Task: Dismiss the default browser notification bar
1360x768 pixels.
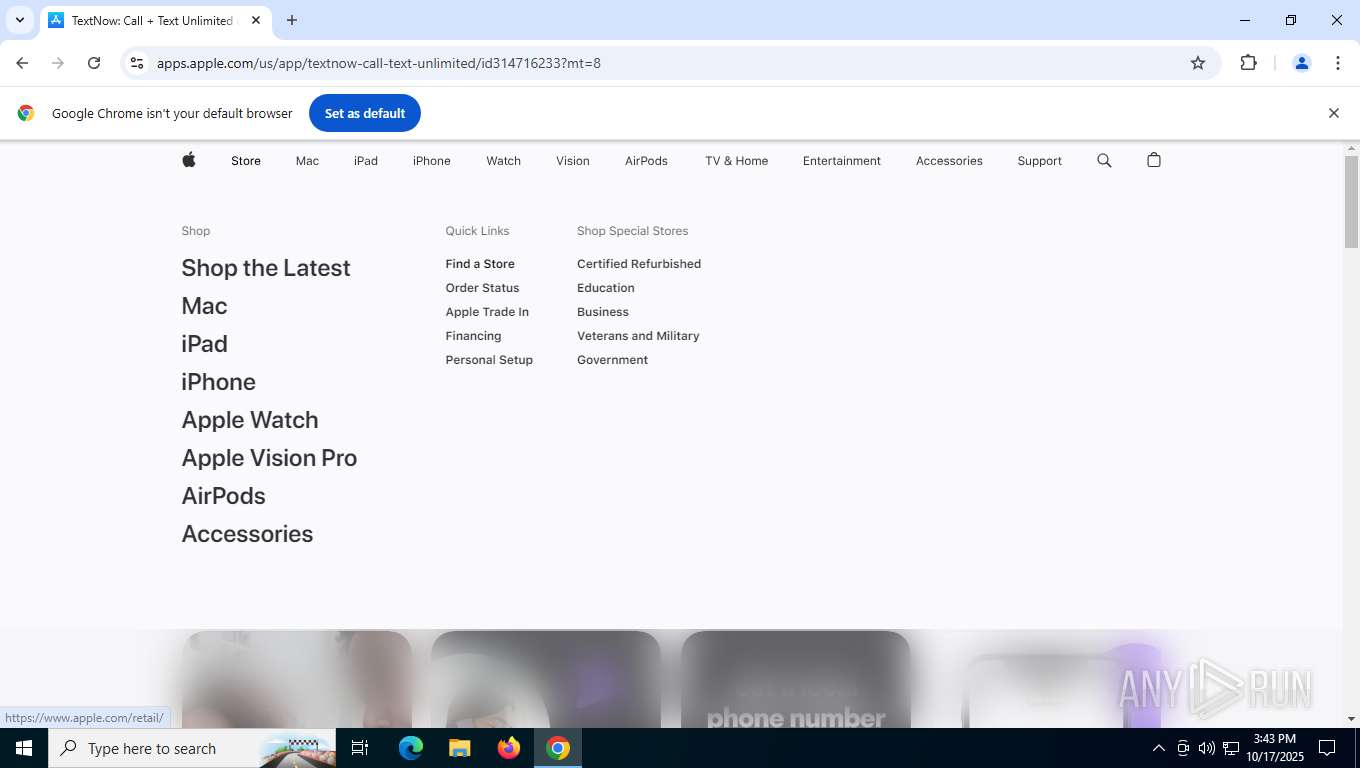Action: point(1333,113)
